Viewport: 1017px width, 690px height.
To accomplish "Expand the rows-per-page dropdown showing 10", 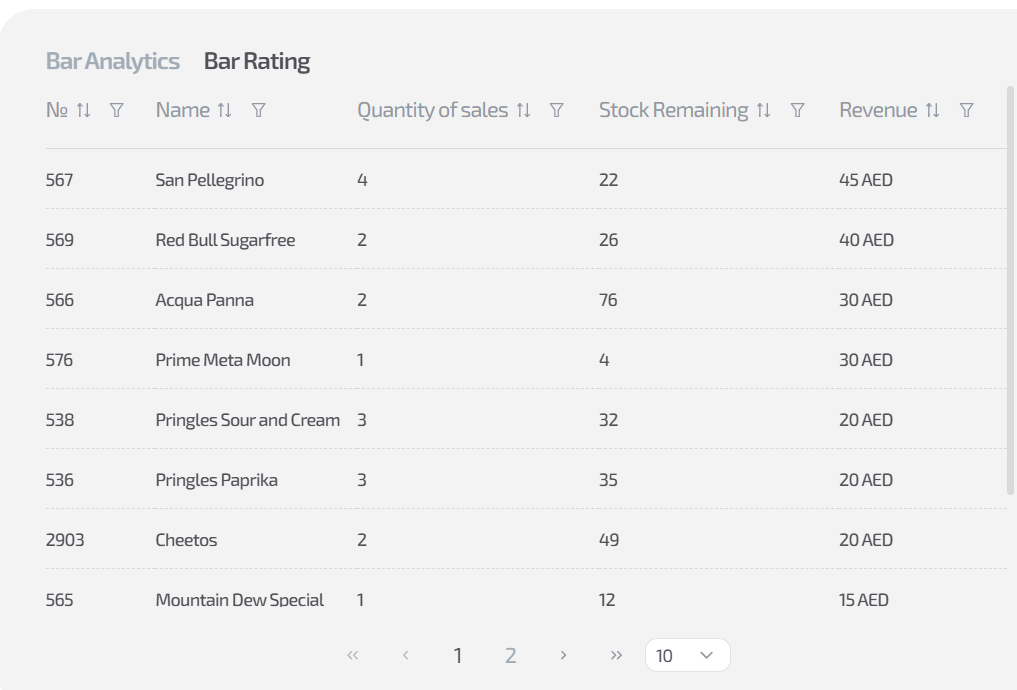I will [688, 655].
